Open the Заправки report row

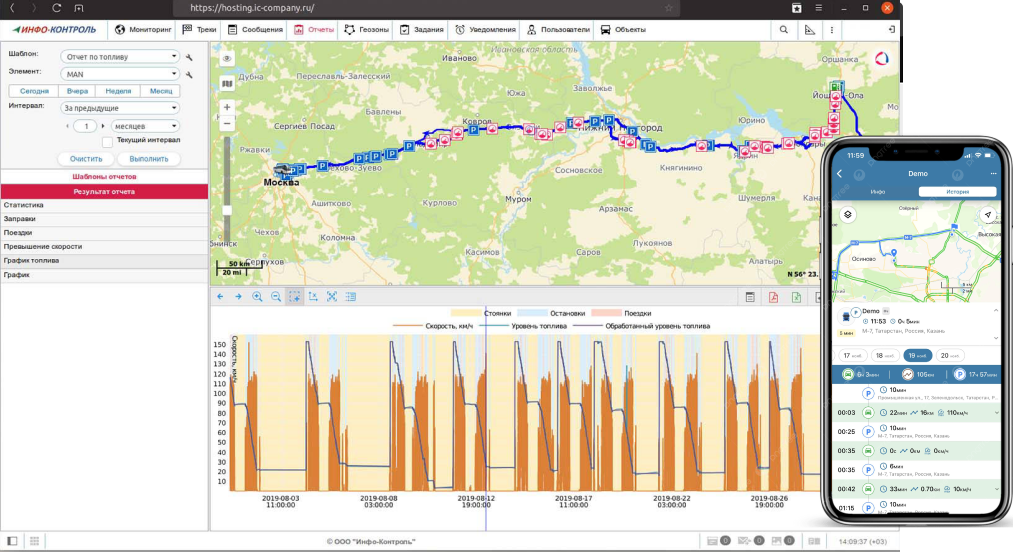click(x=104, y=219)
